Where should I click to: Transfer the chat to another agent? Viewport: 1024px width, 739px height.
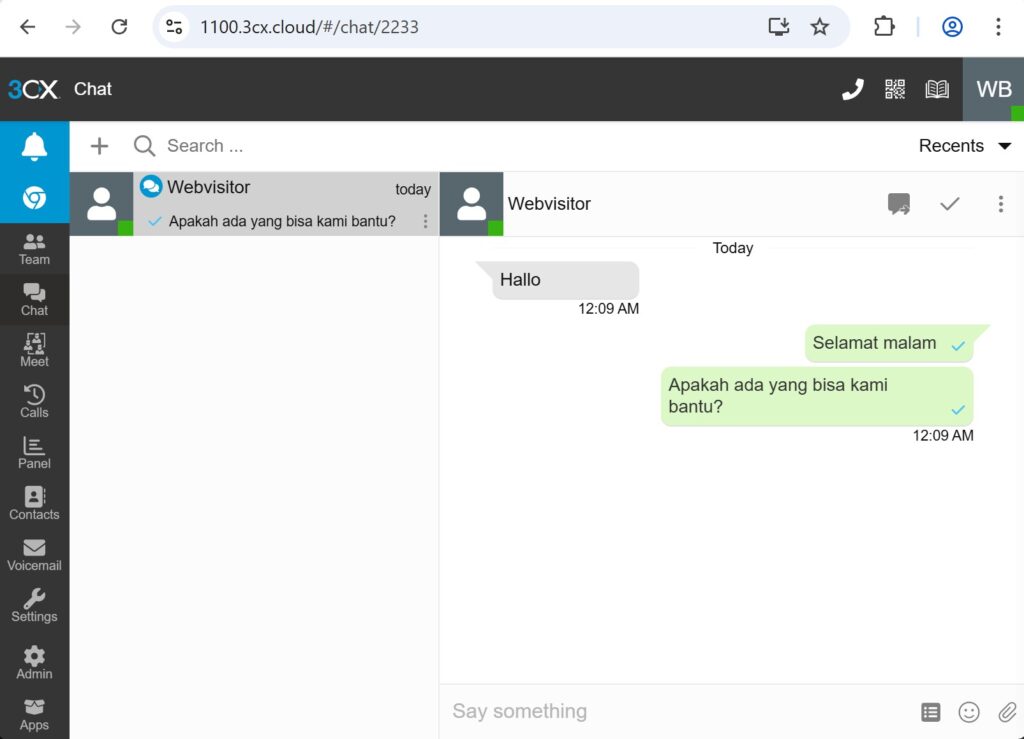[x=899, y=204]
